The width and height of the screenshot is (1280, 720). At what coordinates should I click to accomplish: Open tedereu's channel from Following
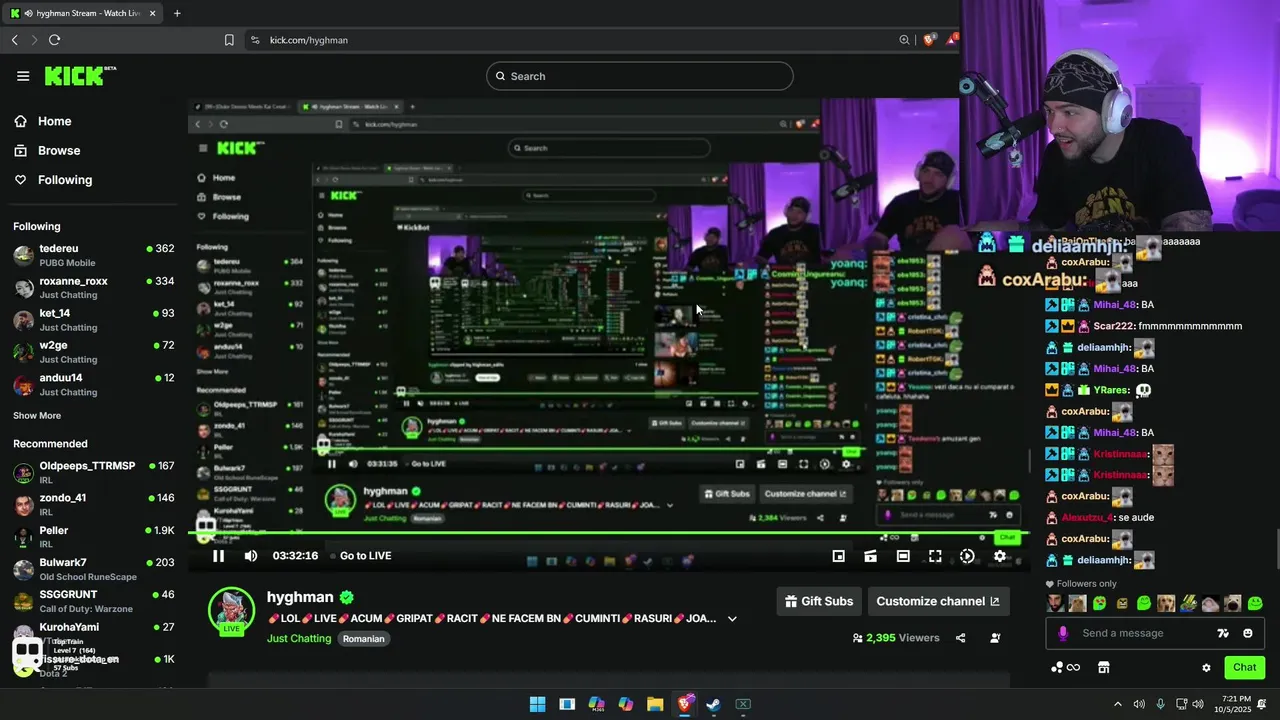[93, 255]
